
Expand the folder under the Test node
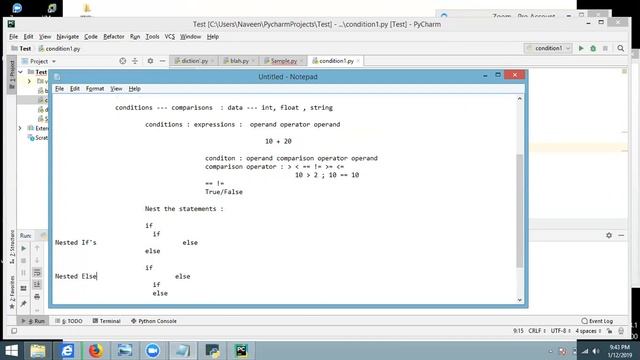(x=29, y=81)
